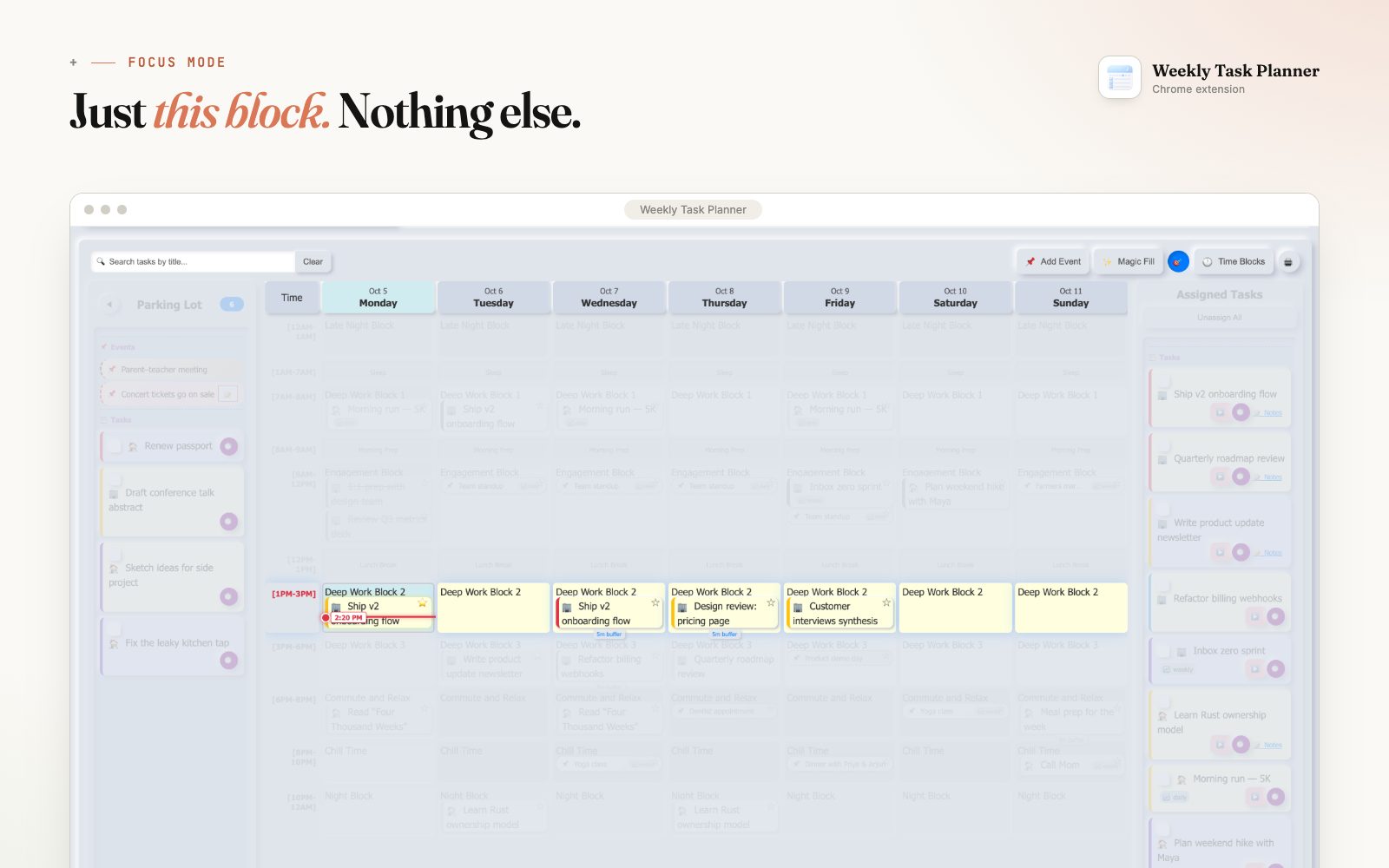Click the Weekly Task Planner extension logo
This screenshot has width=1389, height=868.
1120,78
